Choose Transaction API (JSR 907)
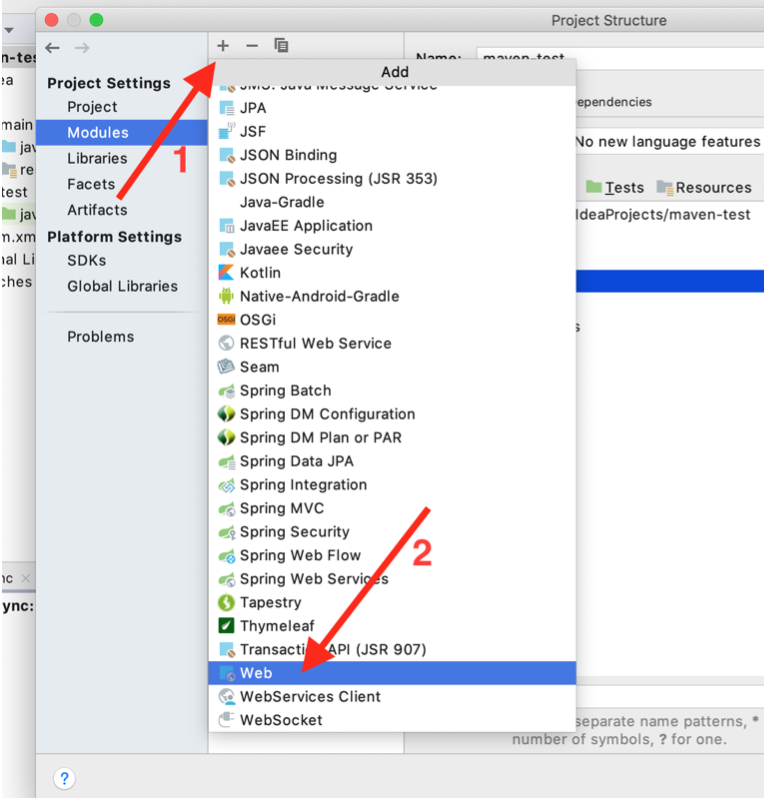The image size is (764, 798). [x=392, y=649]
